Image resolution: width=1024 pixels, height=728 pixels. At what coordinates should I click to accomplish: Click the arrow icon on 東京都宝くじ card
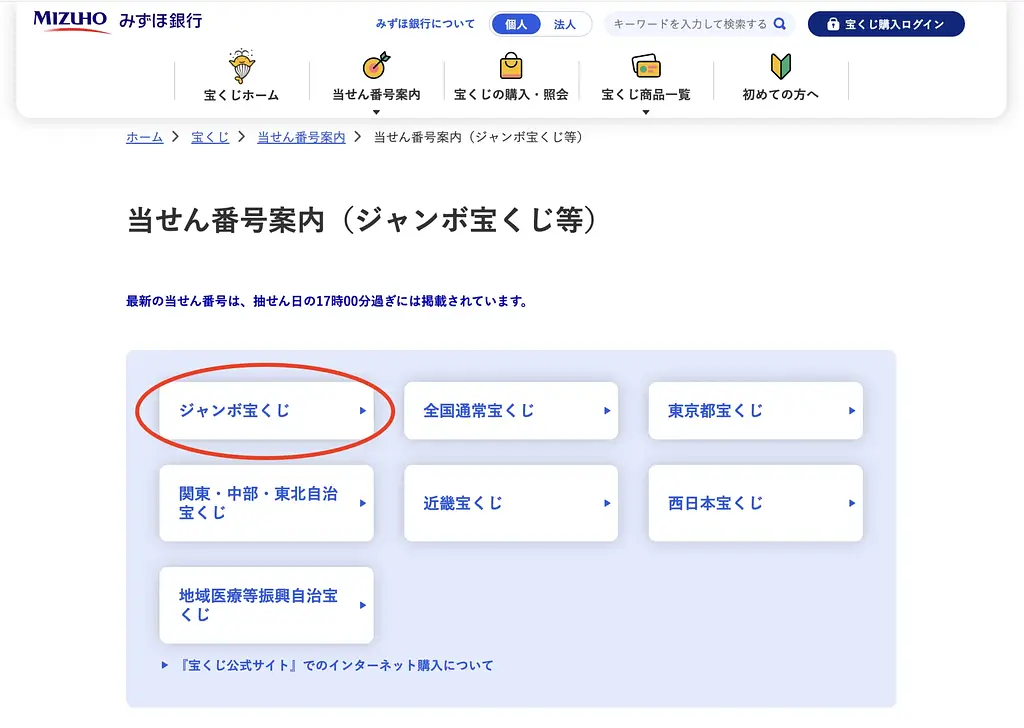pos(851,410)
